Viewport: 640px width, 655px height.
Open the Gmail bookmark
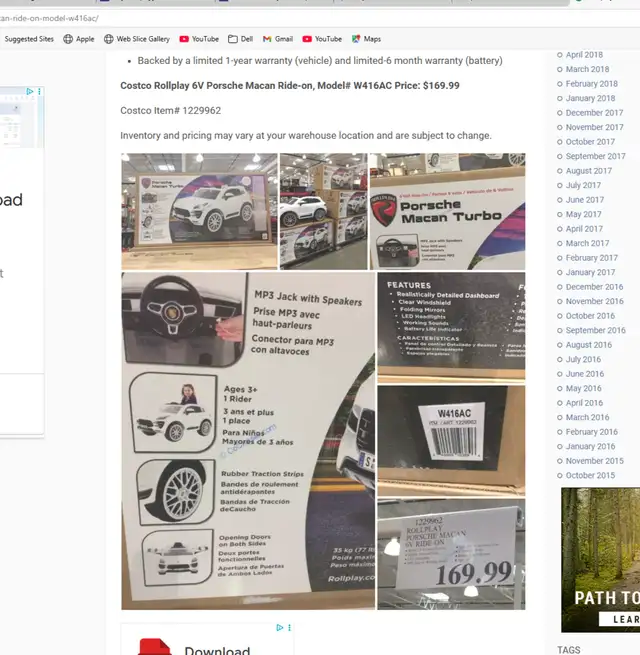pos(278,39)
